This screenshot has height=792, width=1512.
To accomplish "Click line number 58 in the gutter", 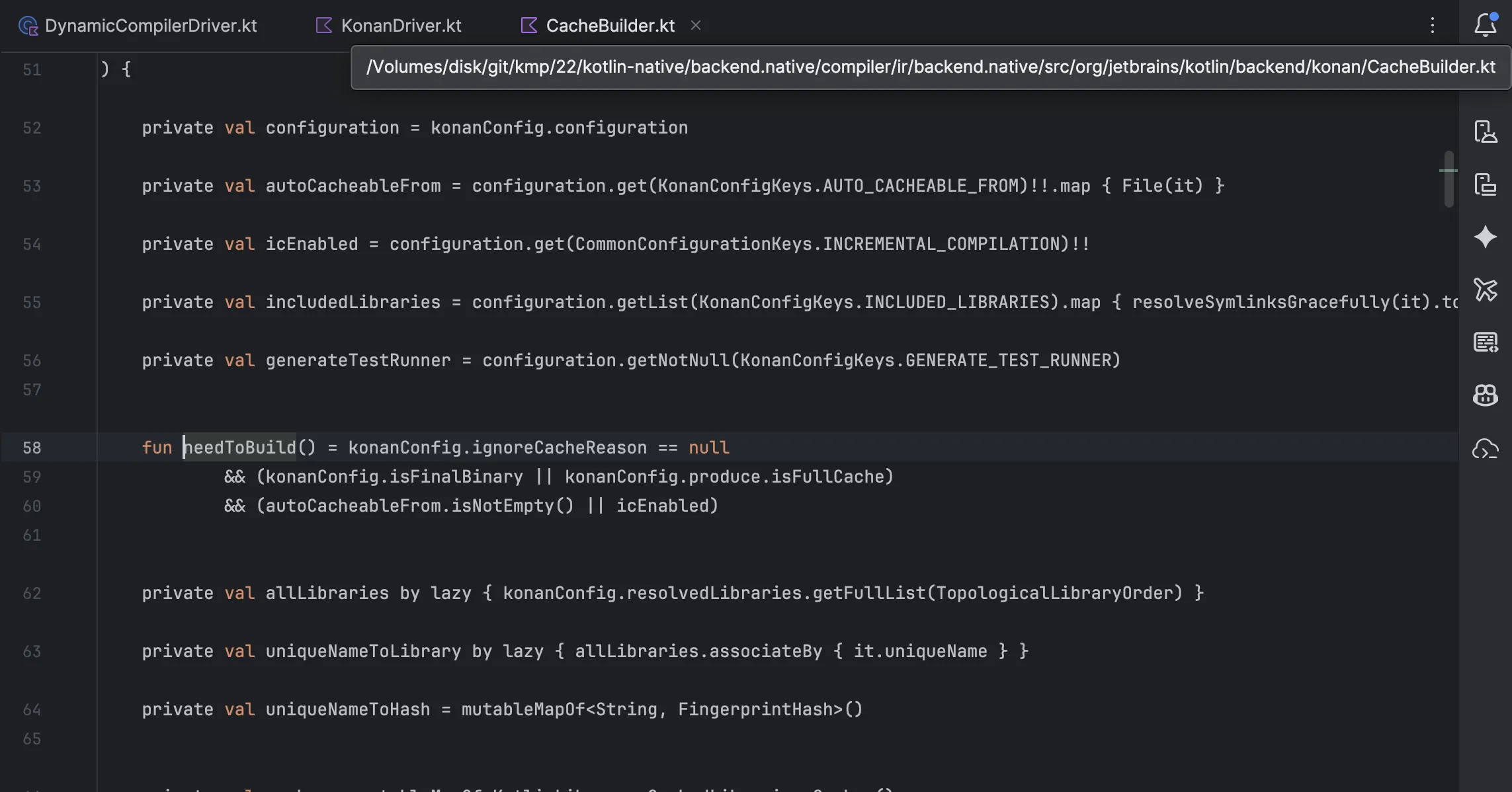I will (x=32, y=448).
